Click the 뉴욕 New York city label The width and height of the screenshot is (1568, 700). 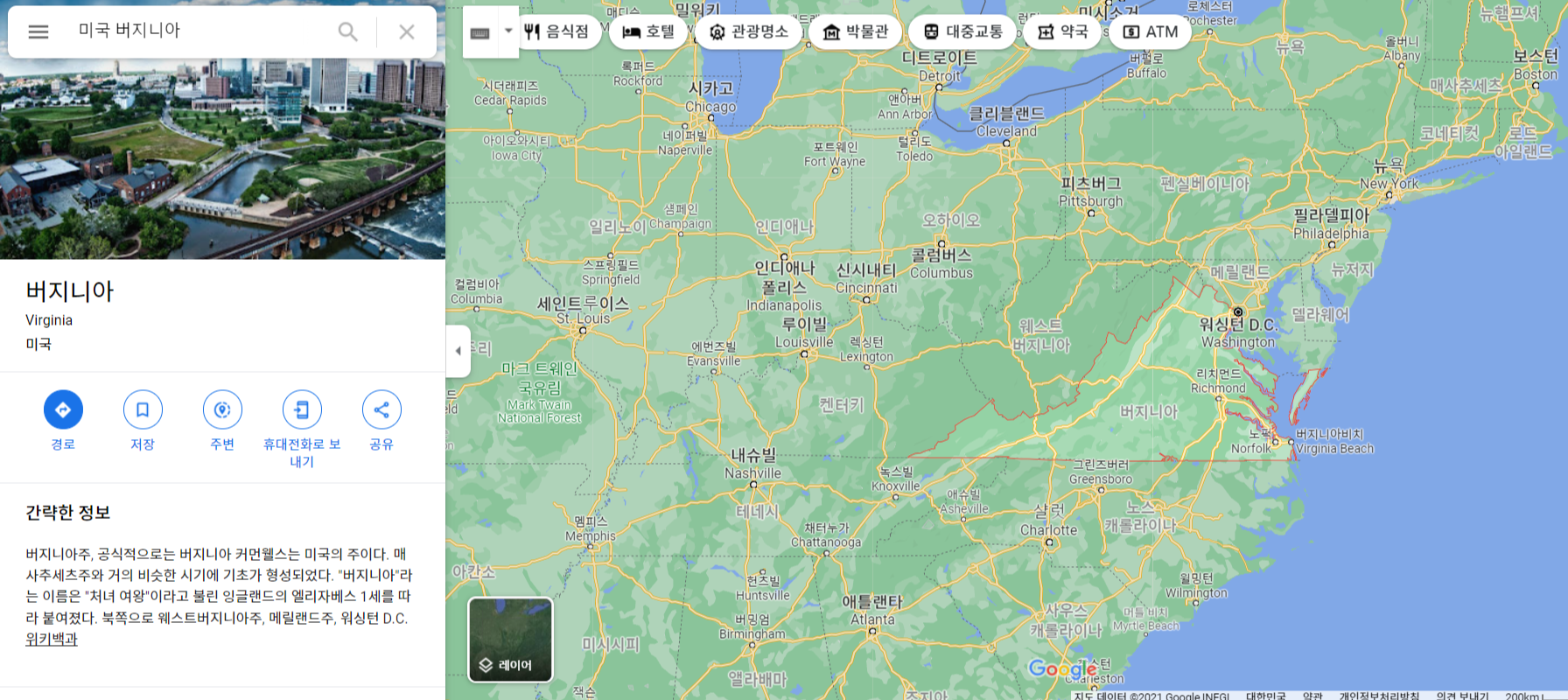tap(1389, 173)
